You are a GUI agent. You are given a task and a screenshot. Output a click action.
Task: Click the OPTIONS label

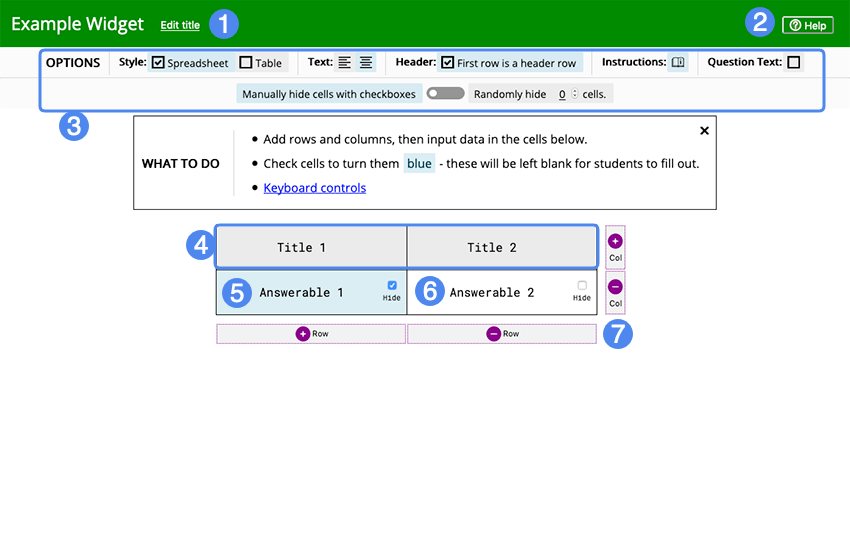click(73, 62)
